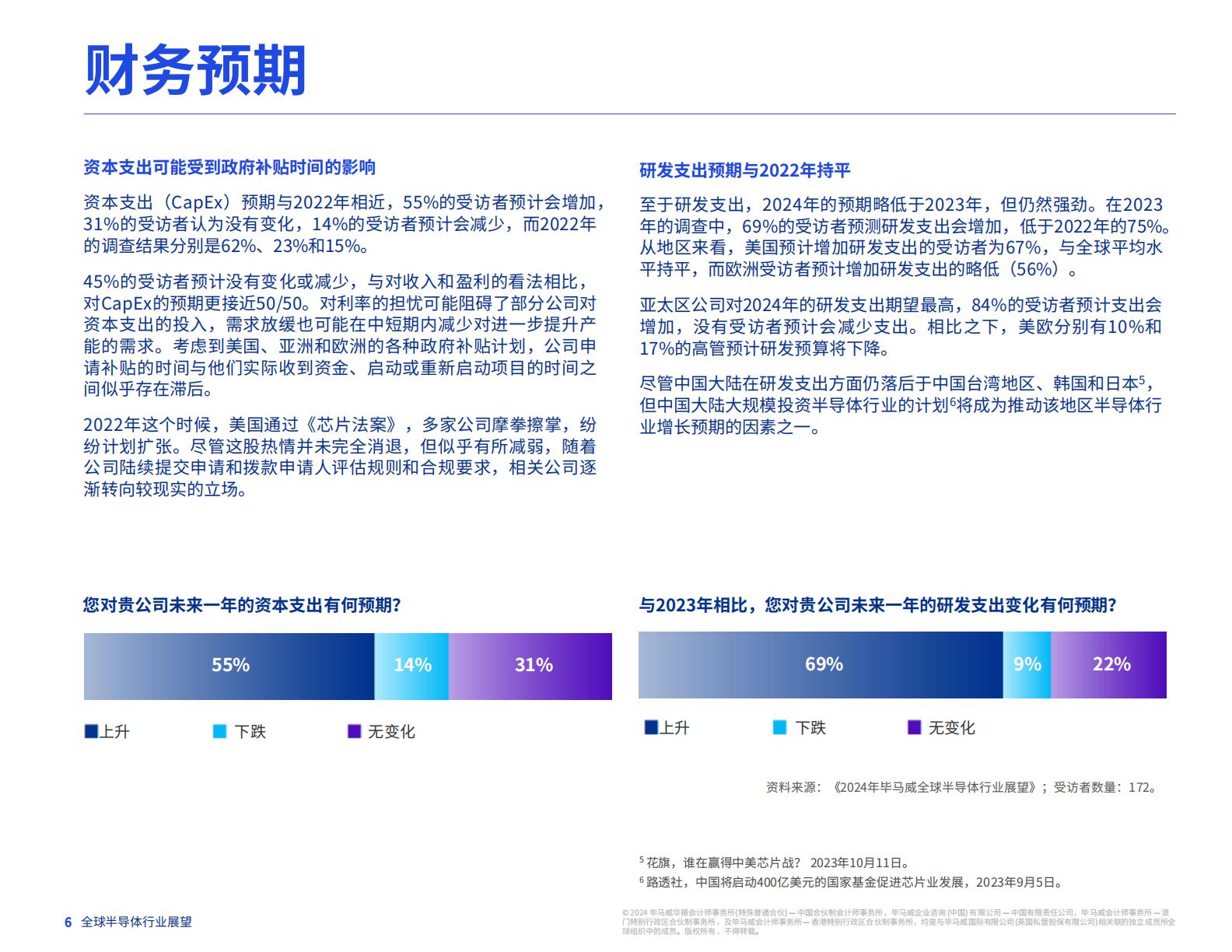1232x952 pixels.
Task: Click the paragraph starting "至于研发支出，2024年的预期"
Action: coord(905,237)
